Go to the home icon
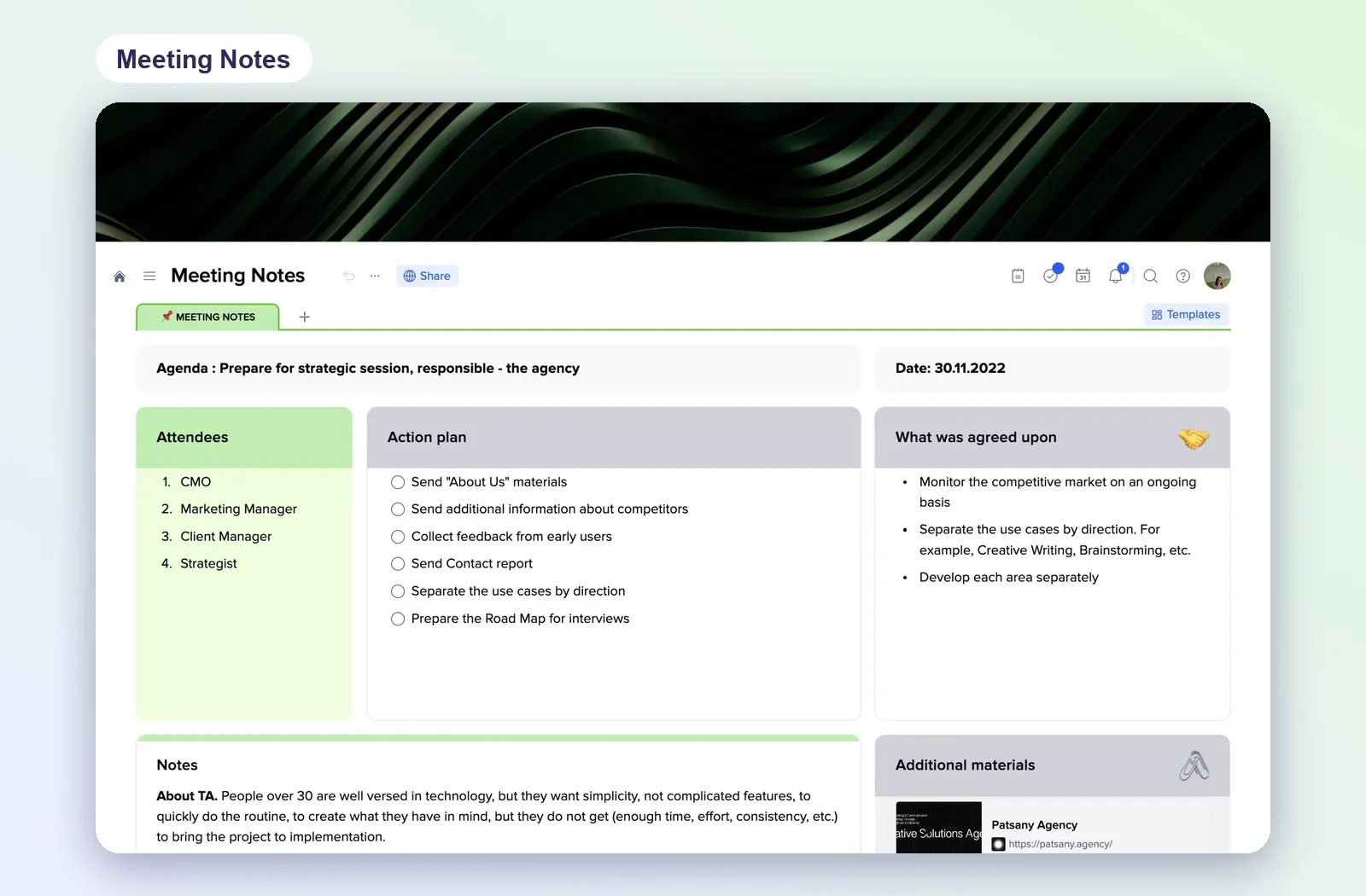Image resolution: width=1366 pixels, height=896 pixels. [120, 276]
